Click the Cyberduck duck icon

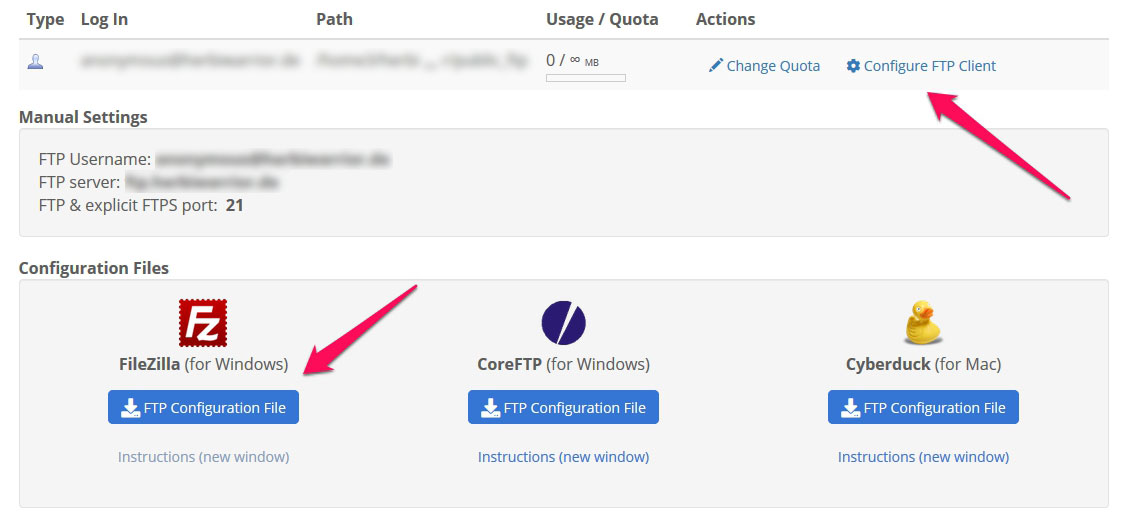click(x=923, y=323)
